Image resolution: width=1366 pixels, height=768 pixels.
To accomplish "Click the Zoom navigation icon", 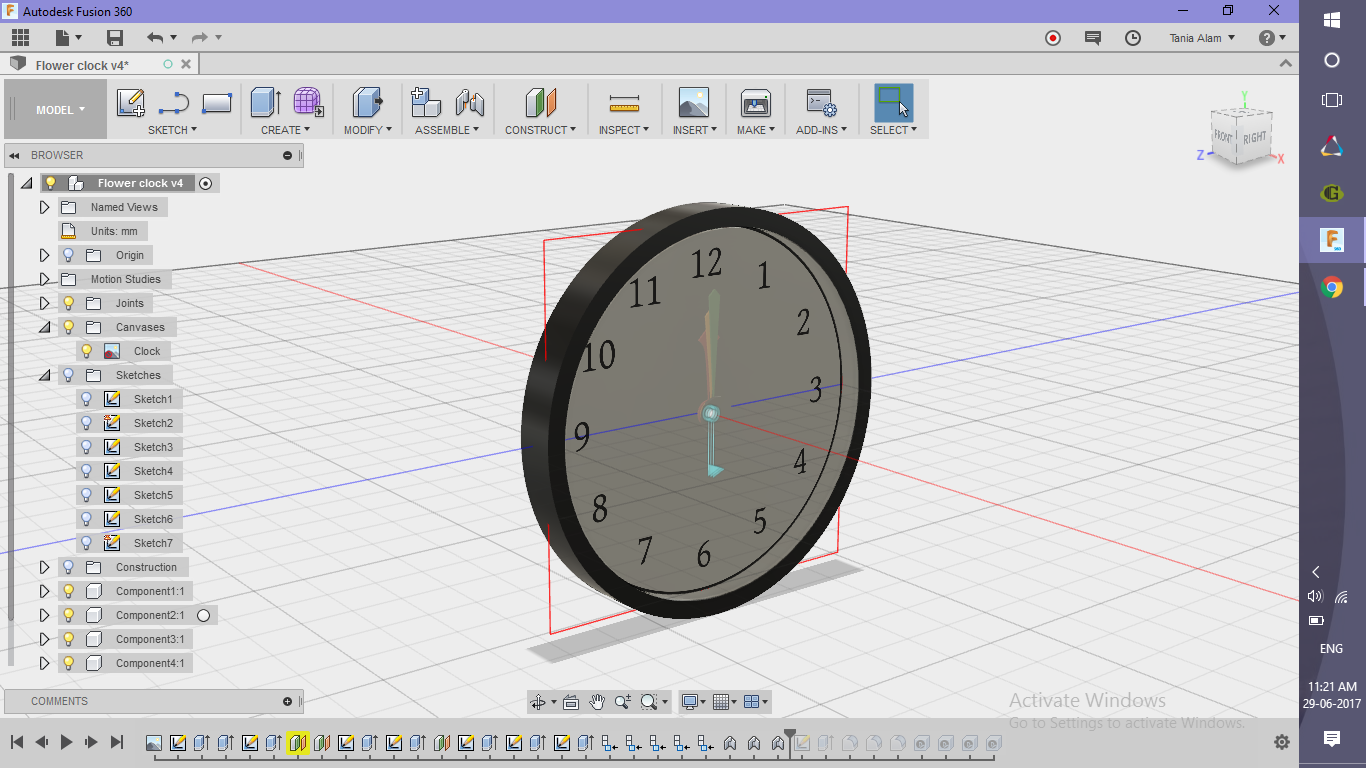I will (624, 702).
